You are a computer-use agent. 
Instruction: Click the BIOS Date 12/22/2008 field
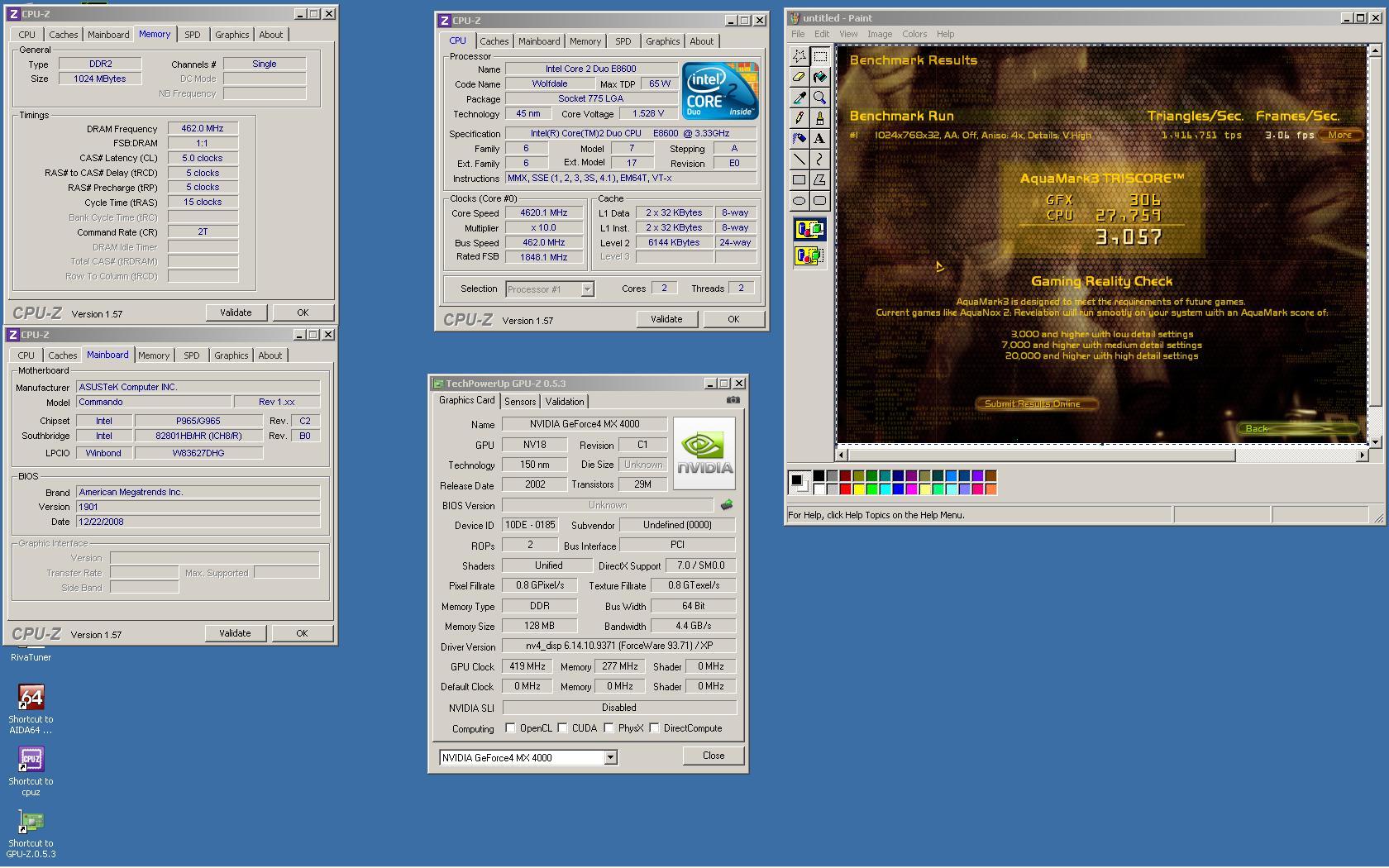[198, 522]
